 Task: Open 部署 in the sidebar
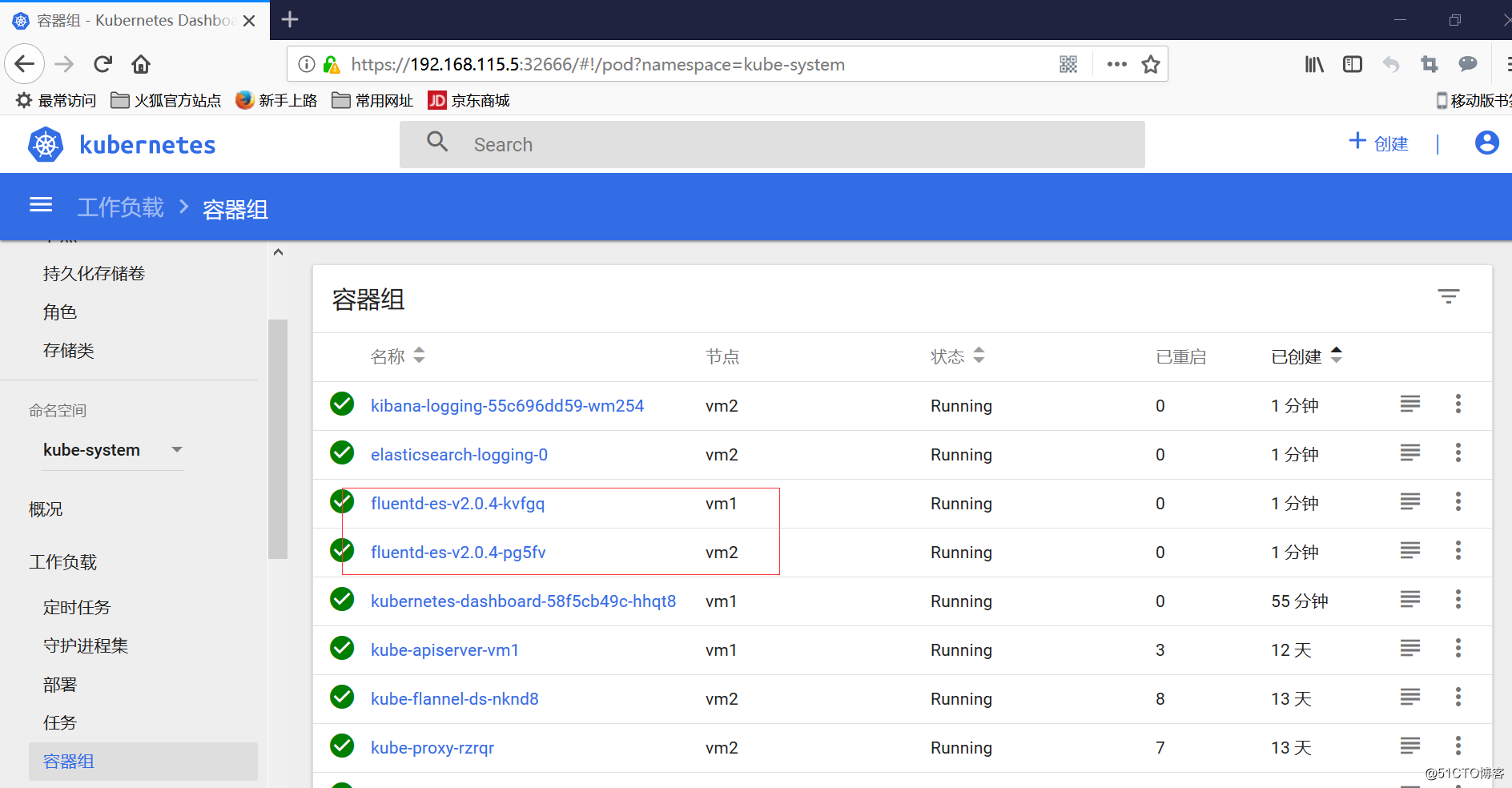point(60,685)
